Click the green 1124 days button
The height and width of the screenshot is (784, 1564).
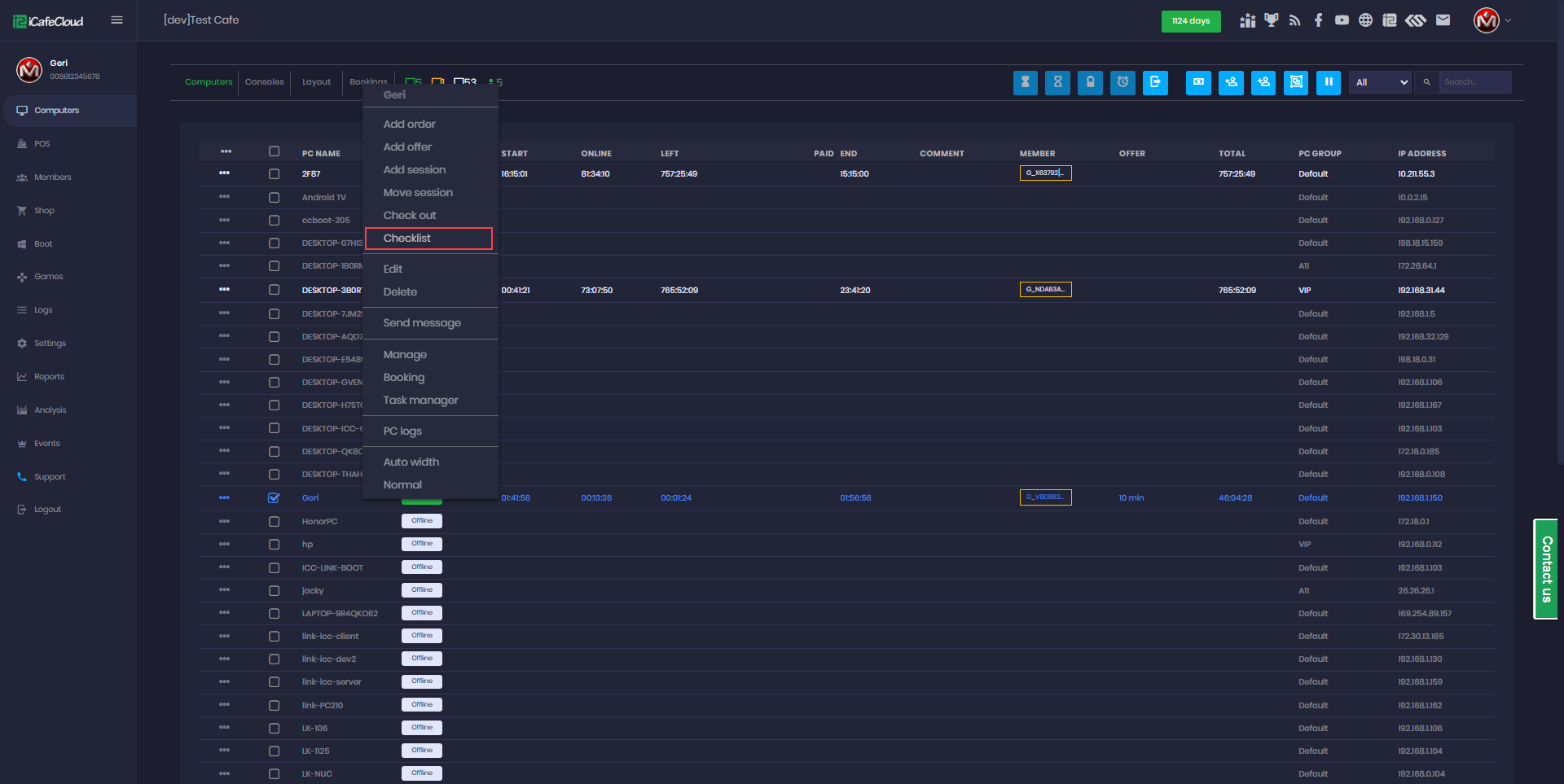[x=1190, y=21]
